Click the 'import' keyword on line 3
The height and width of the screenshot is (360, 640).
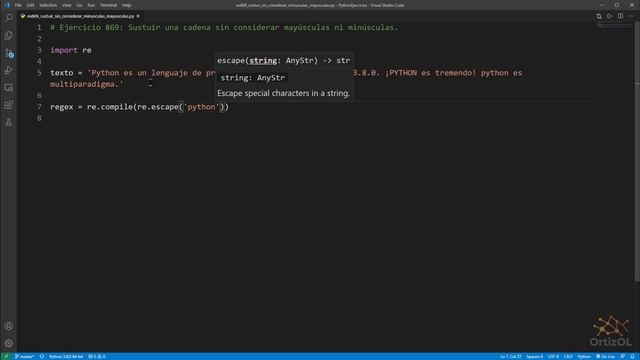[64, 50]
